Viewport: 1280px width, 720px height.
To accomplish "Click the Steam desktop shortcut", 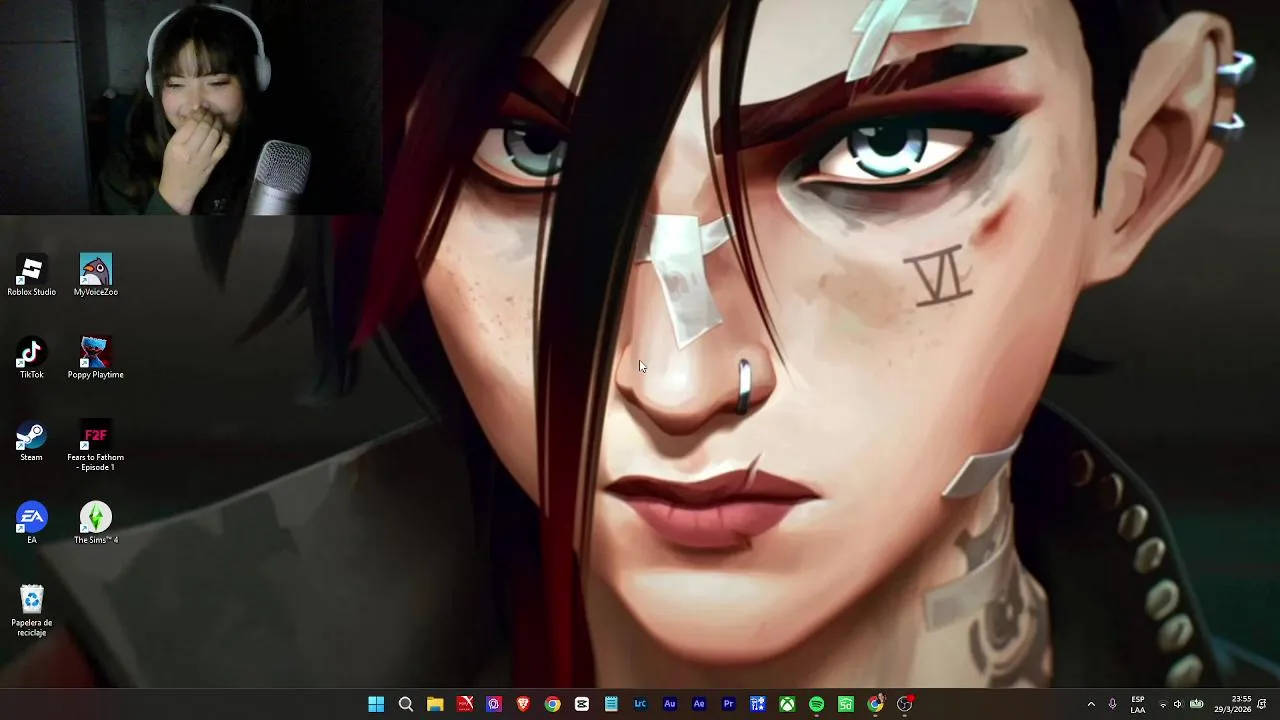I will point(31,441).
